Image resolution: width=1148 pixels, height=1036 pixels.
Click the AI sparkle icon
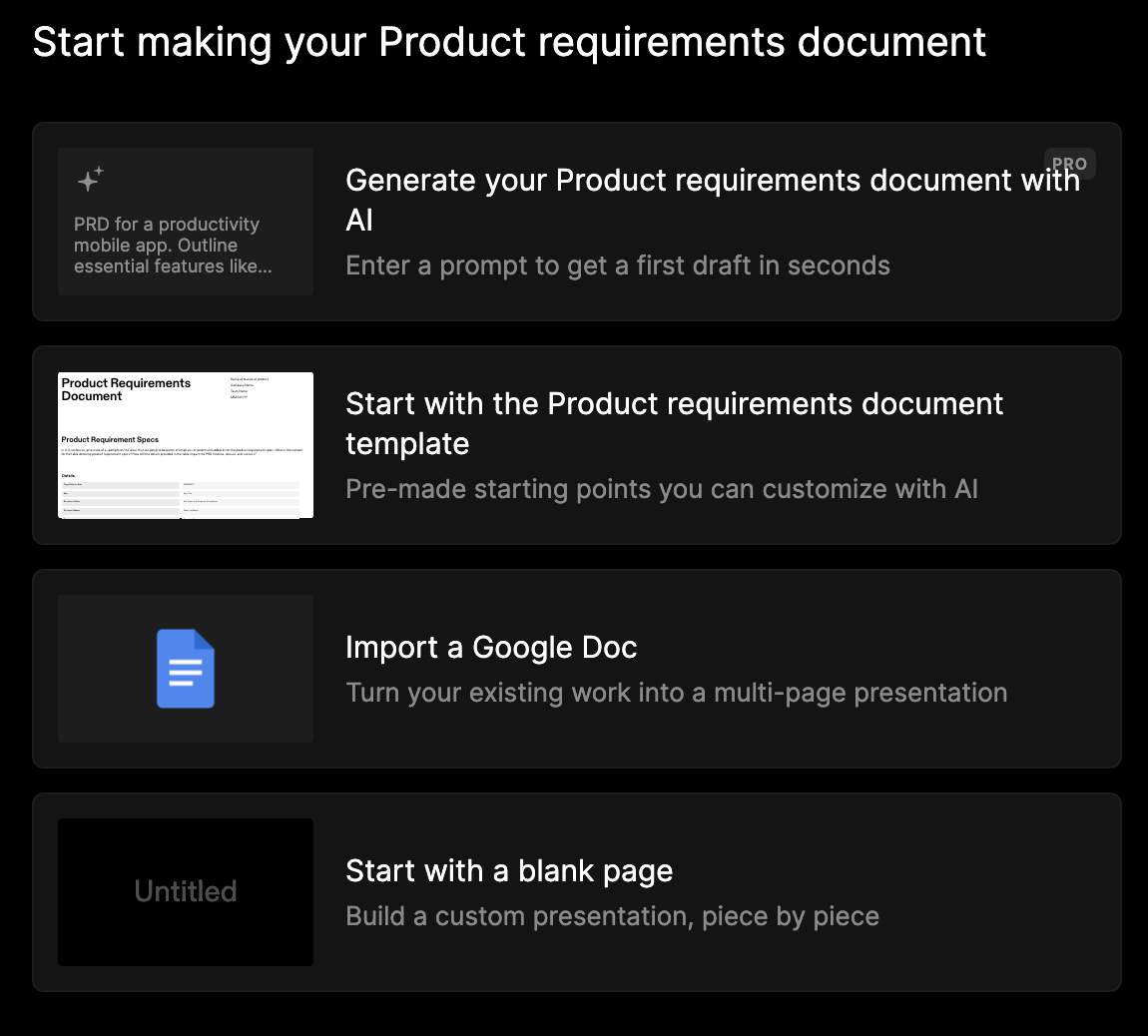tap(90, 179)
